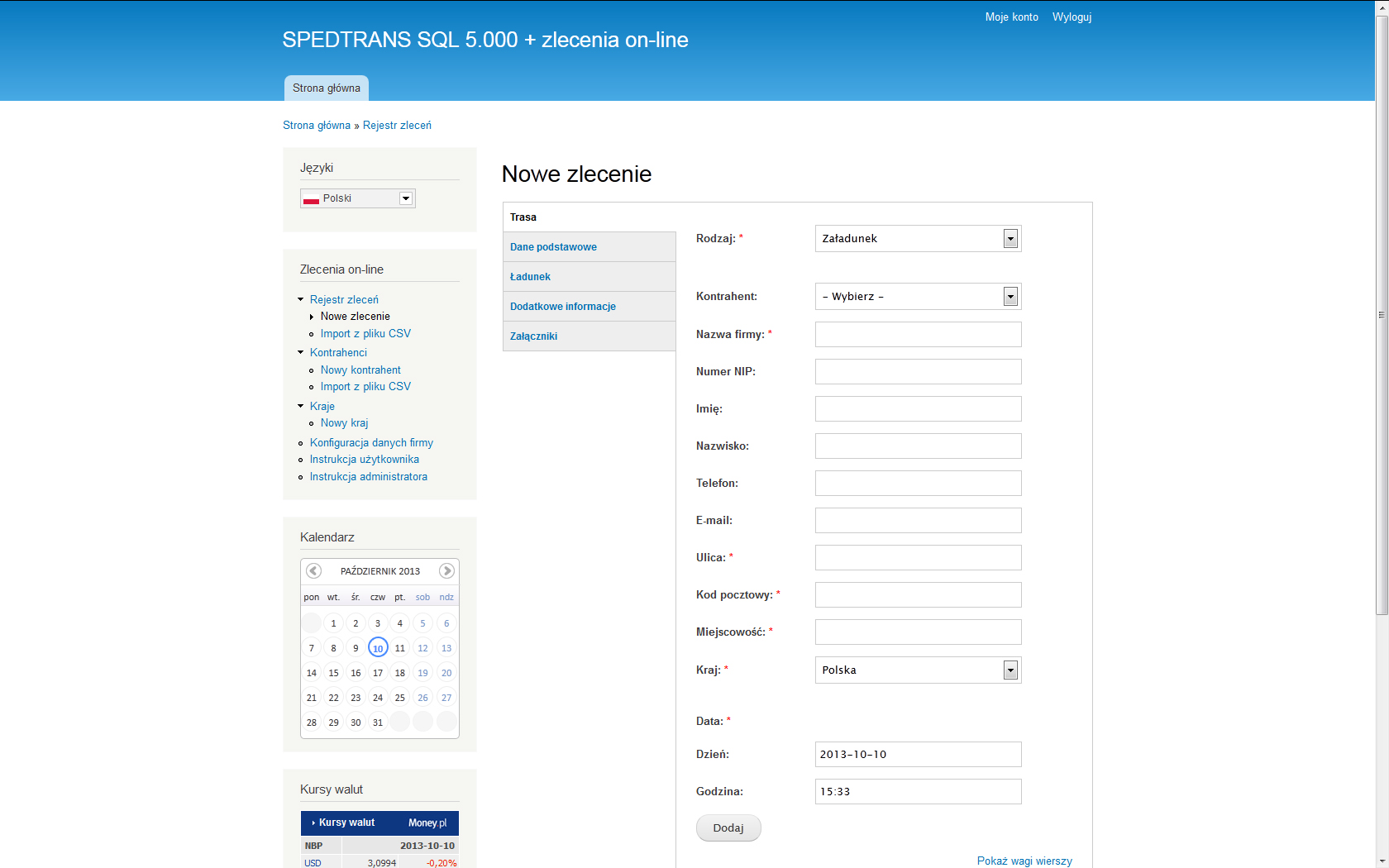Focus the Telefon input field
The height and width of the screenshot is (868, 1389).
919,483
